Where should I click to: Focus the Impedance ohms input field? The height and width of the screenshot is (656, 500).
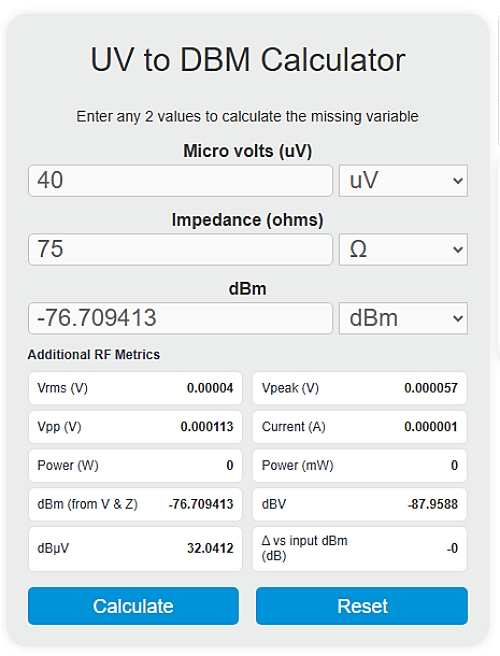tap(180, 249)
